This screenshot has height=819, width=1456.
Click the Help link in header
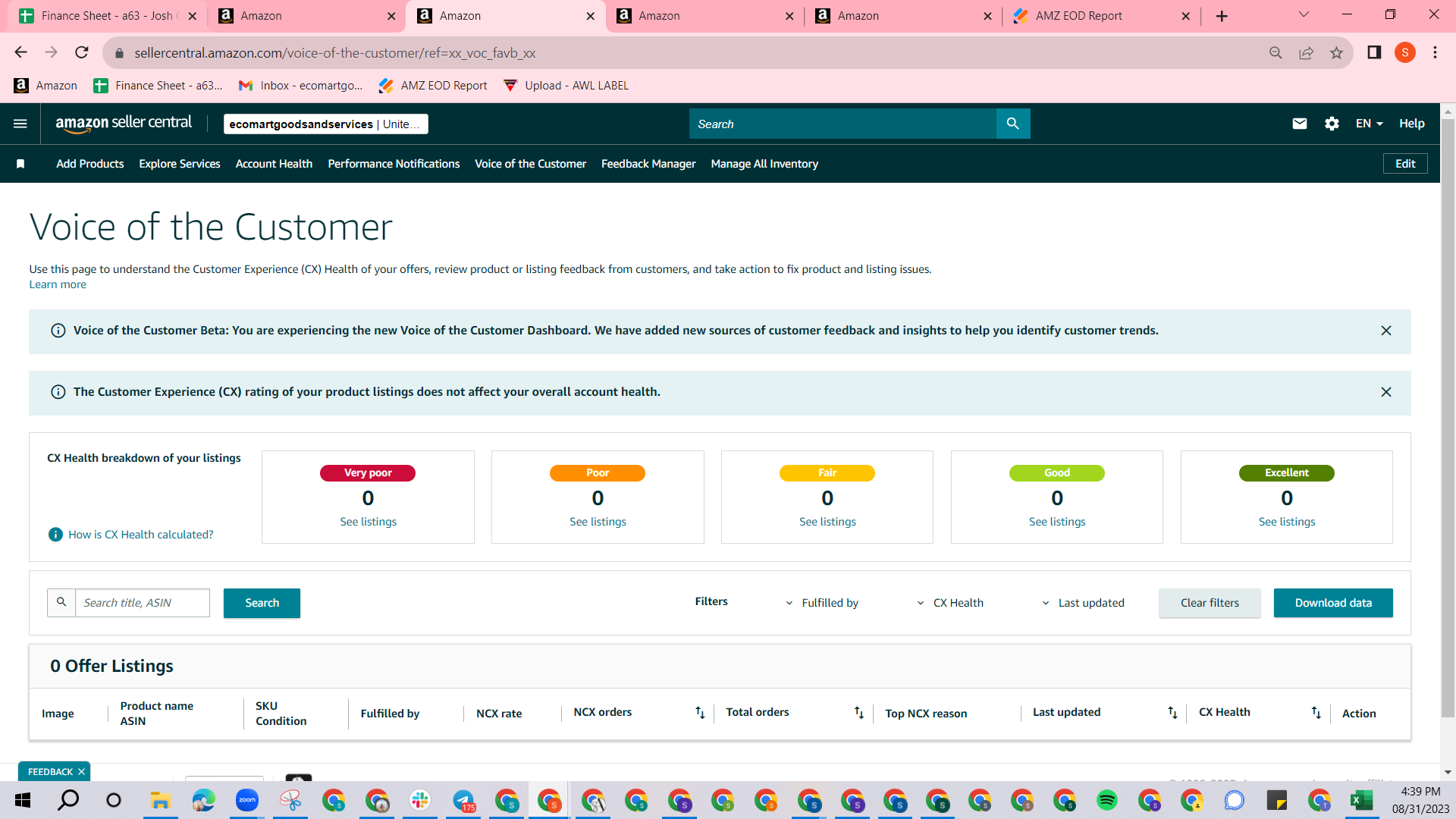tap(1411, 124)
